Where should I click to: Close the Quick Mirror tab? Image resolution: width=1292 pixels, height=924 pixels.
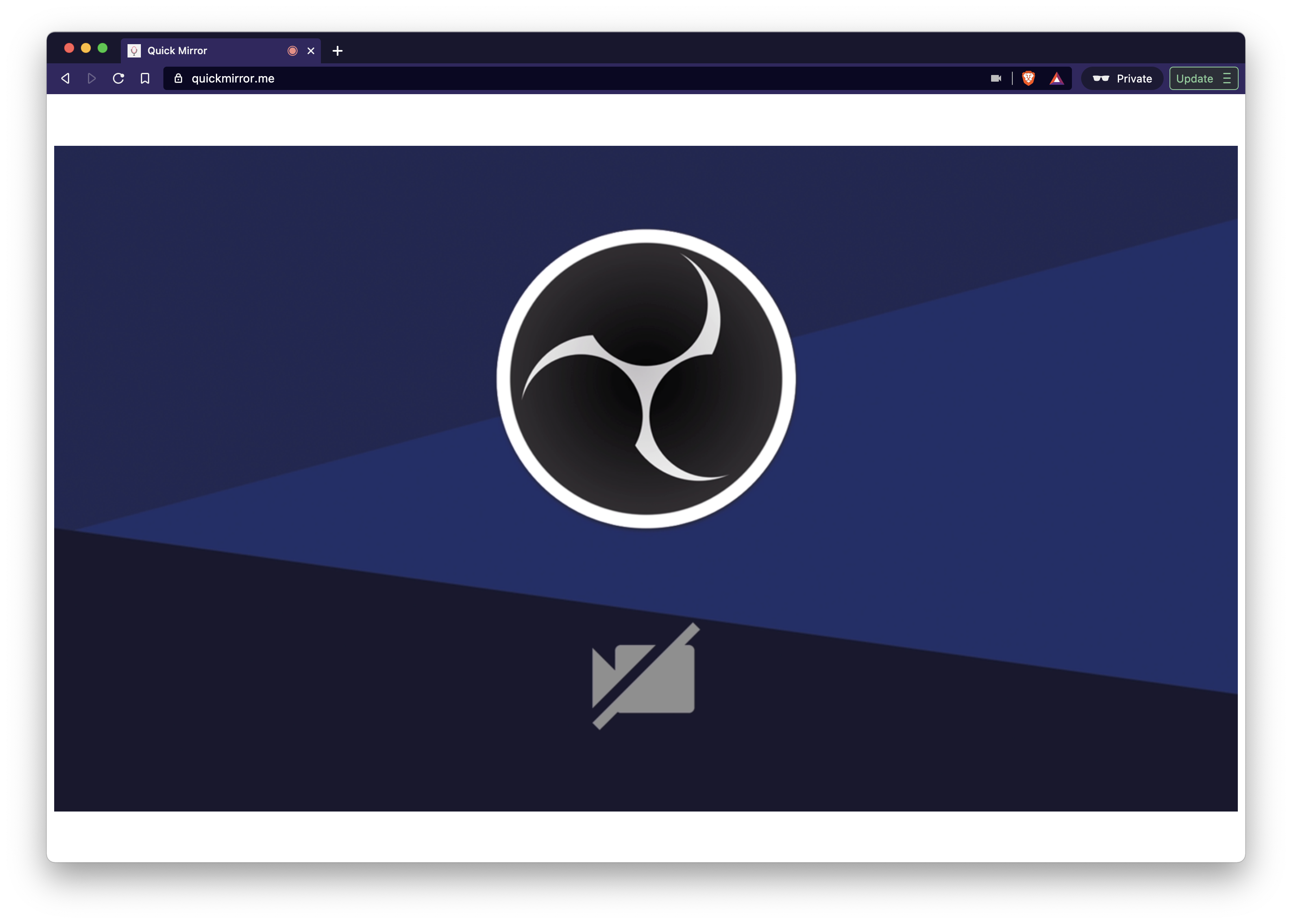coord(311,51)
